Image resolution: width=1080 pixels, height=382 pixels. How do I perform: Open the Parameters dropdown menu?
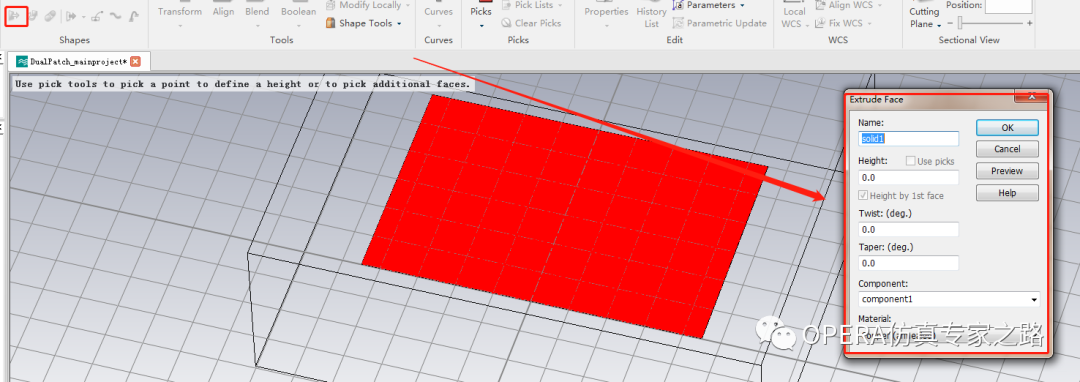click(x=742, y=6)
